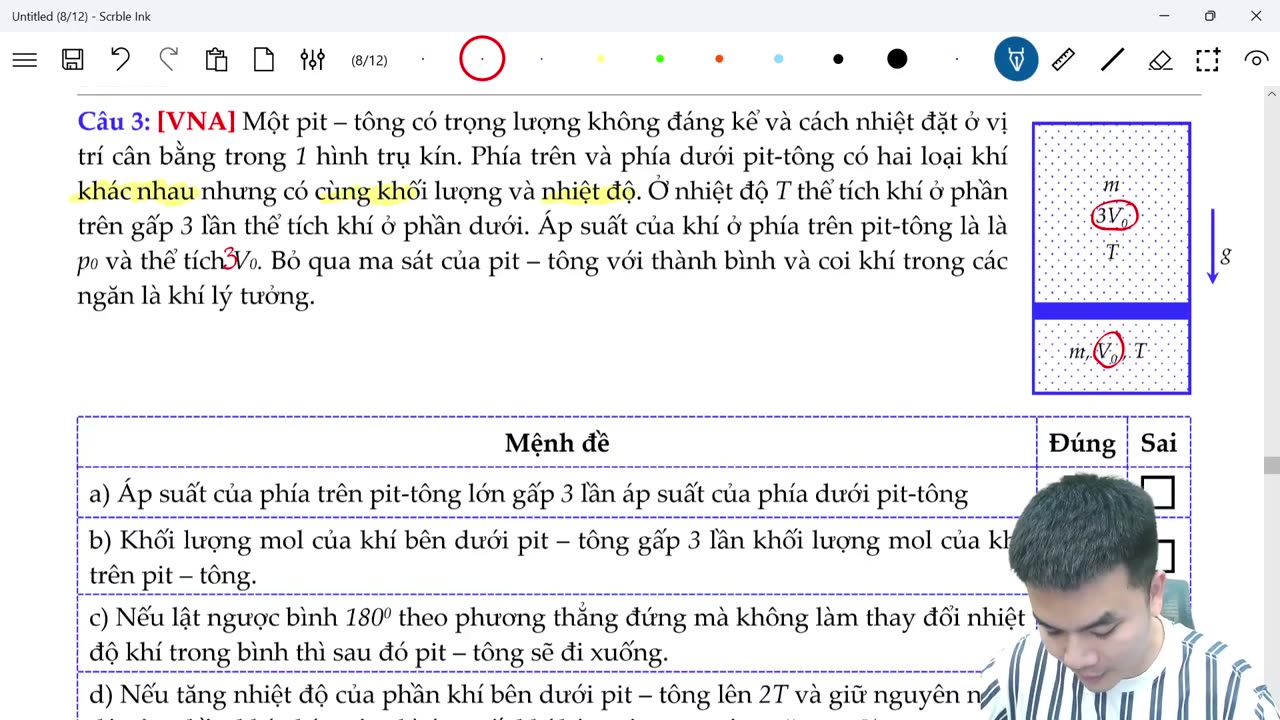Screen dimensions: 1280x720
Task: Select the largest black pen dot
Action: pyautogui.click(x=897, y=60)
